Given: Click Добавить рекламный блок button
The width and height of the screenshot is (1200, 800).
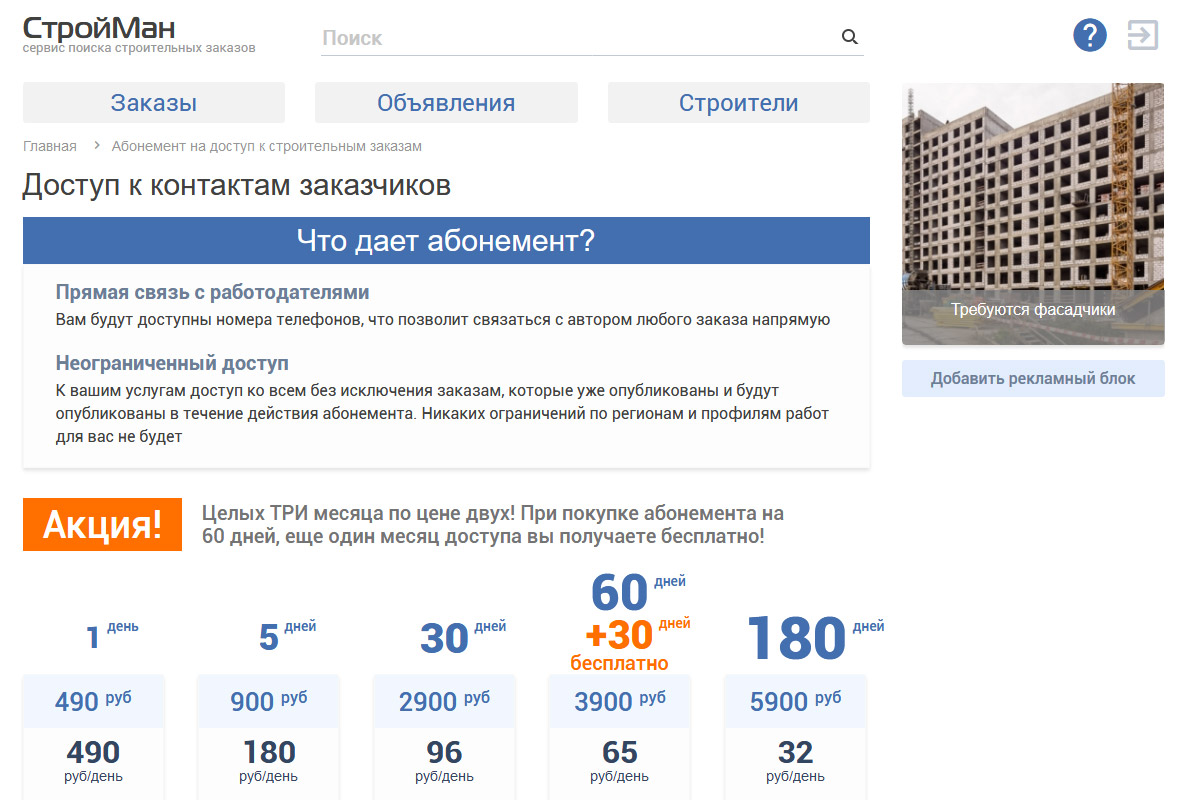Looking at the screenshot, I should point(1033,379).
